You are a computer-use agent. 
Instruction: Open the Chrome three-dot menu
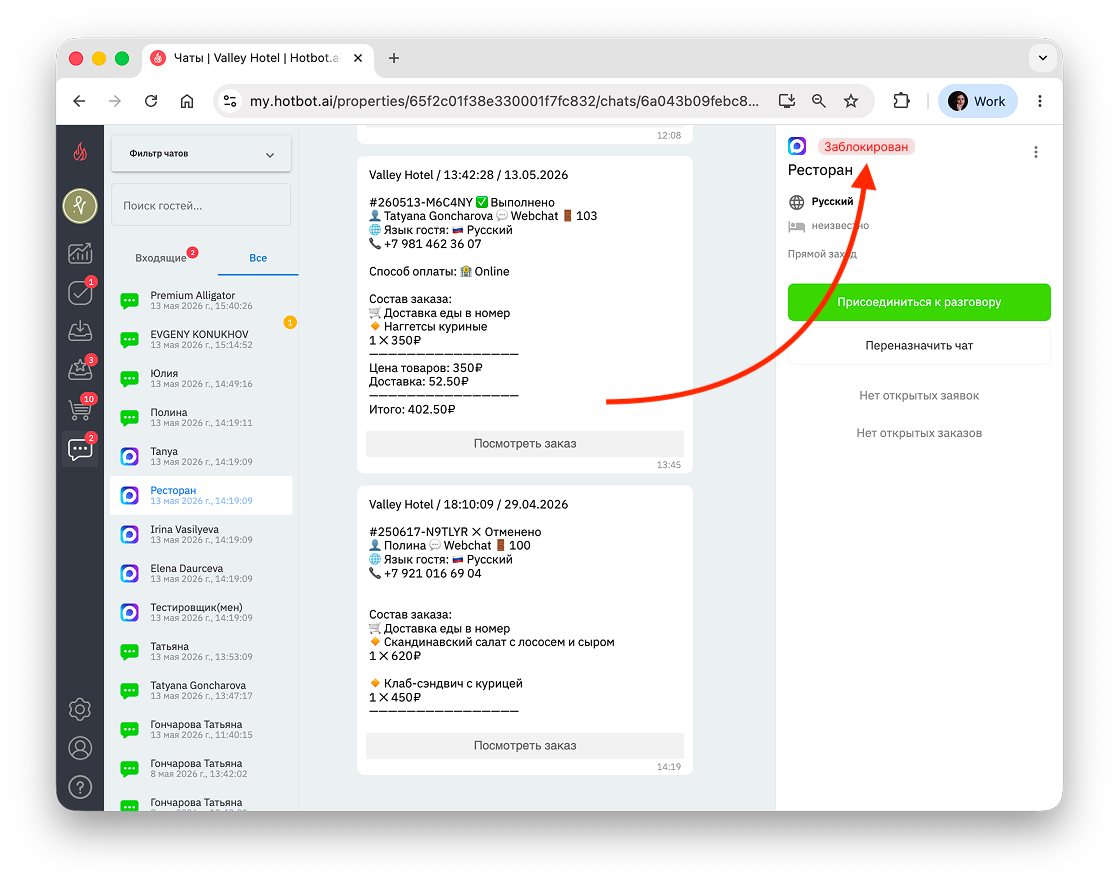pos(1040,101)
